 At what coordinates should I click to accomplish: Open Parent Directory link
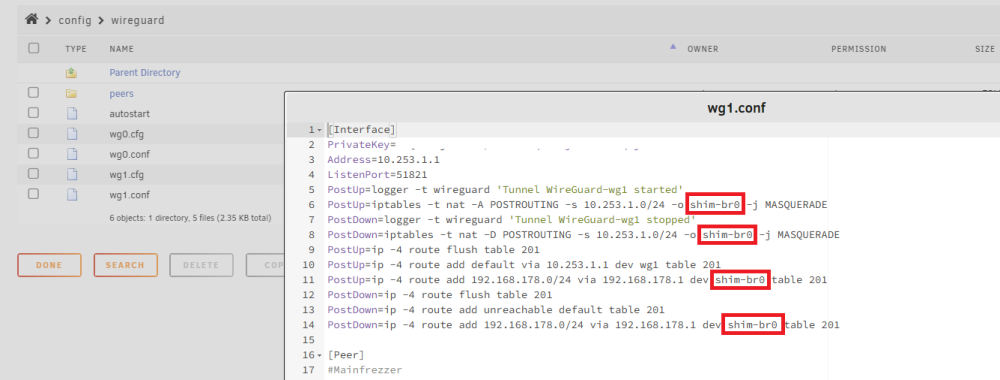[x=145, y=73]
